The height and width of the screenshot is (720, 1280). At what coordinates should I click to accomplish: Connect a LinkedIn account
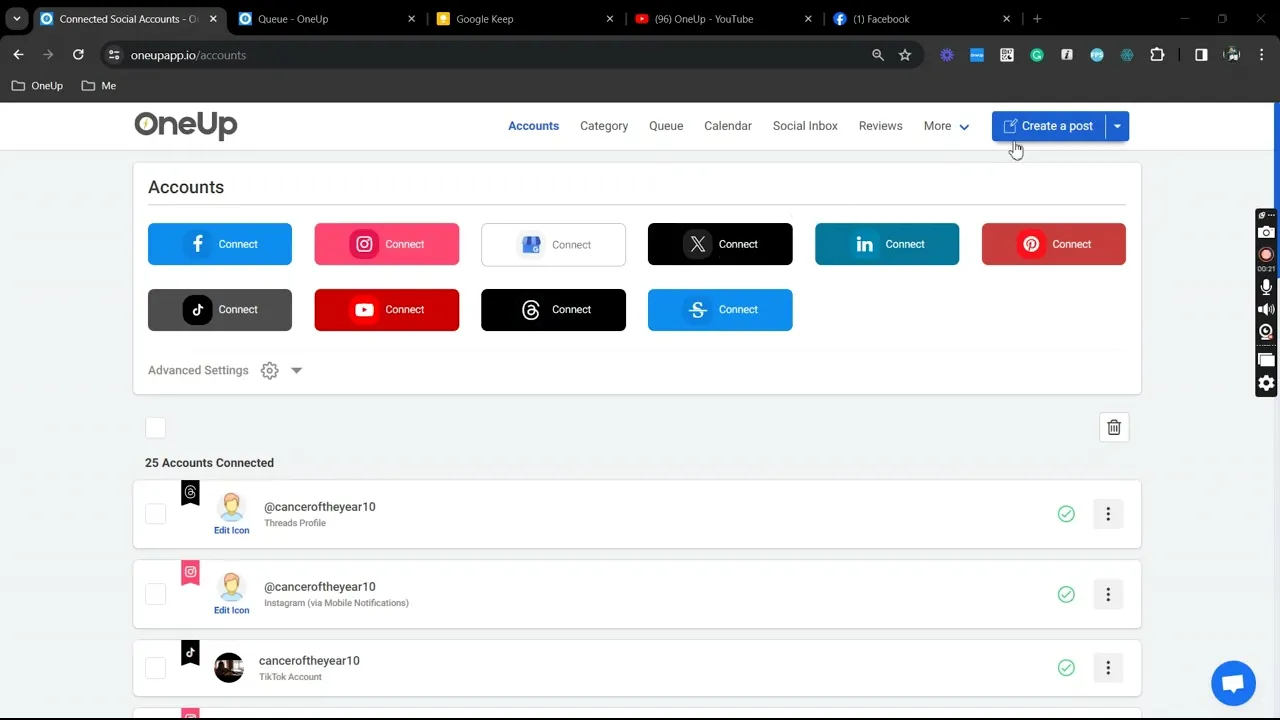pyautogui.click(x=887, y=244)
